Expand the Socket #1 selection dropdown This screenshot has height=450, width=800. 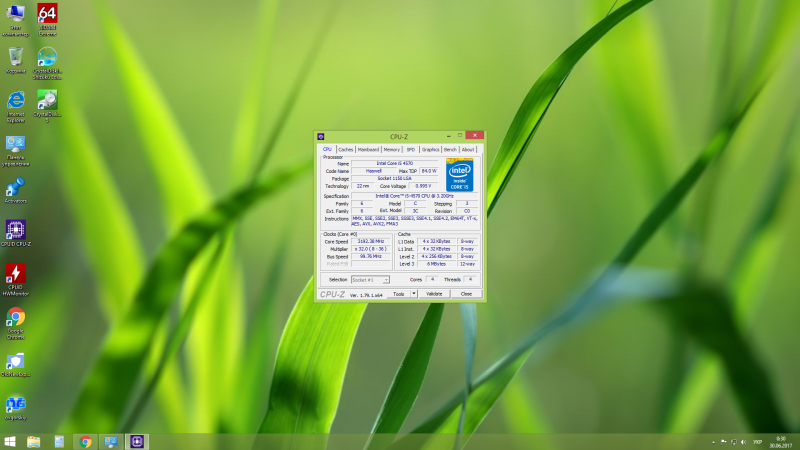(x=386, y=280)
